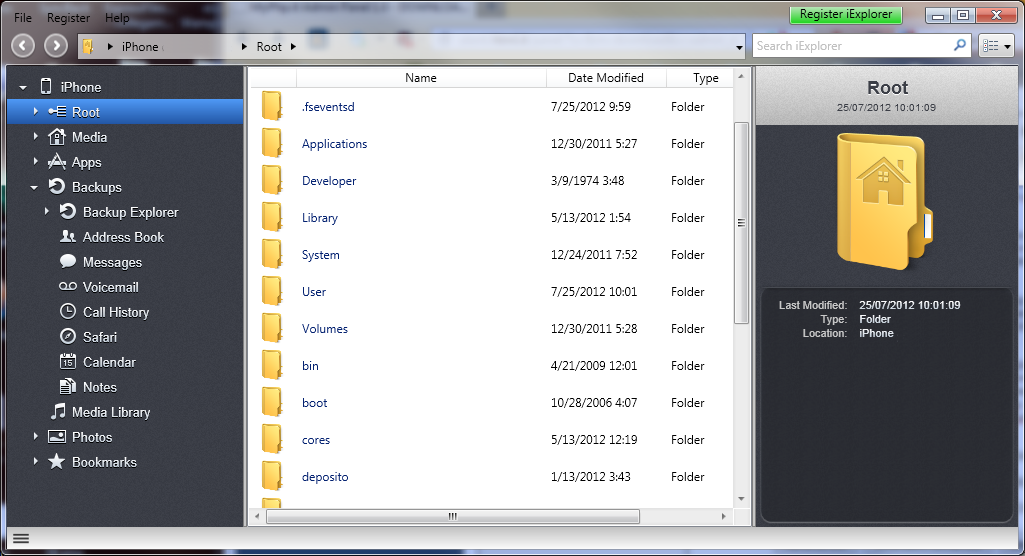Viewport: 1025px width, 556px height.
Task: Click the Register iExplorer button
Action: tap(845, 15)
